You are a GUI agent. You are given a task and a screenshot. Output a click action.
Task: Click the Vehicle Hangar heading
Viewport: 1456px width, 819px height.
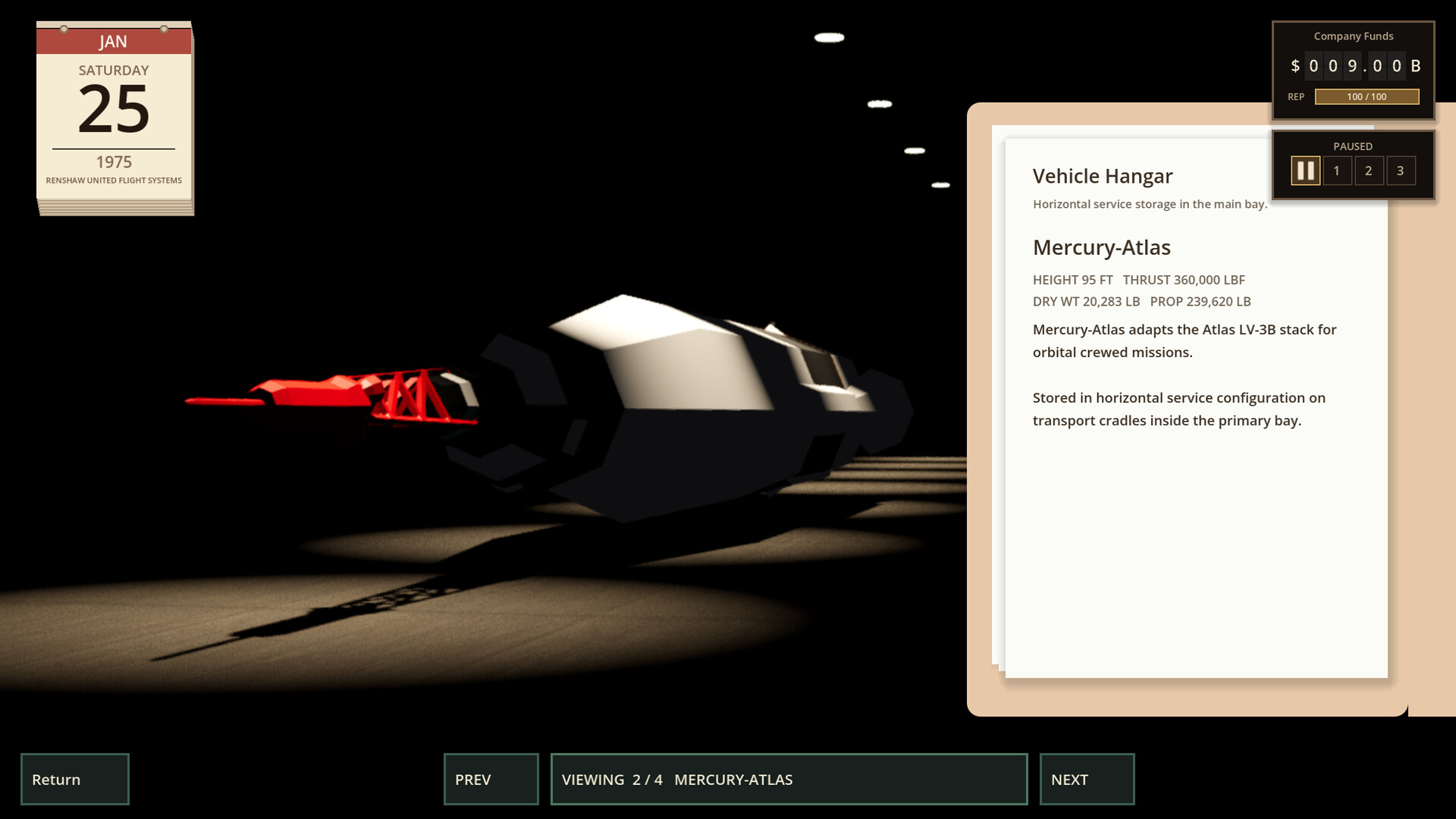[x=1103, y=176]
